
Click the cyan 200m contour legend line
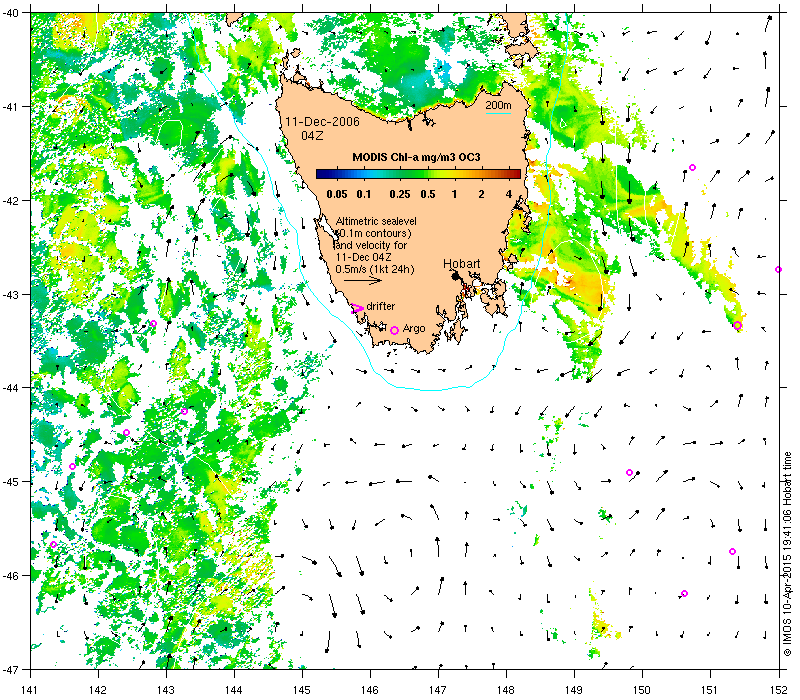pos(498,113)
